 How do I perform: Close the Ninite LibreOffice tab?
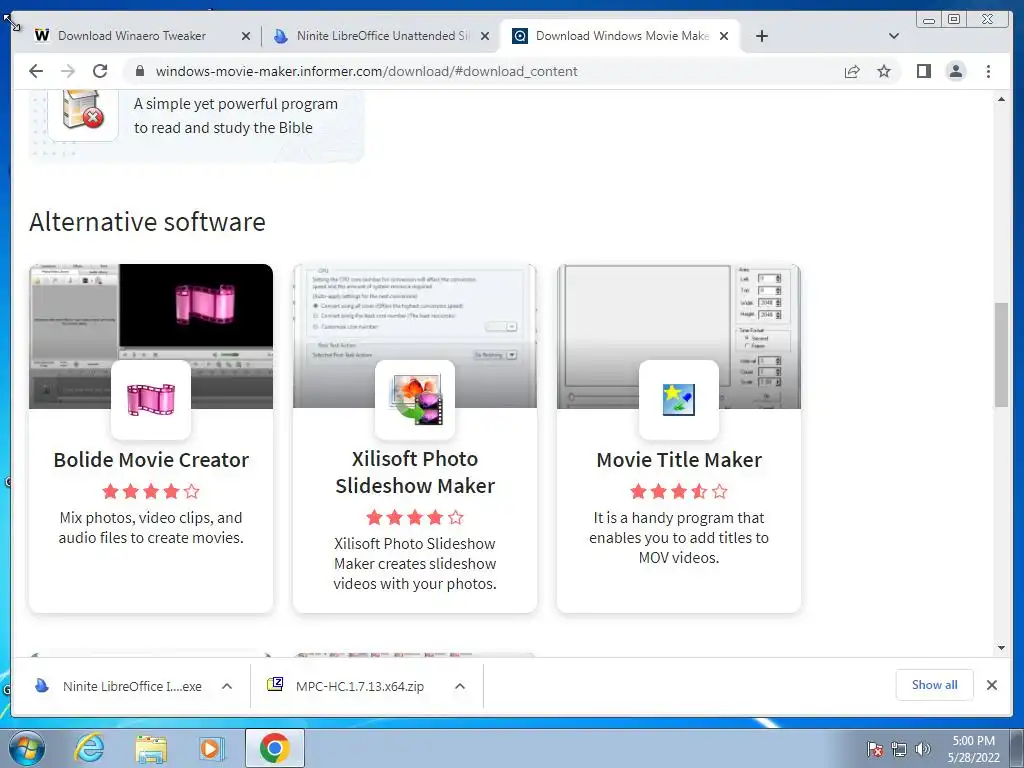point(485,36)
